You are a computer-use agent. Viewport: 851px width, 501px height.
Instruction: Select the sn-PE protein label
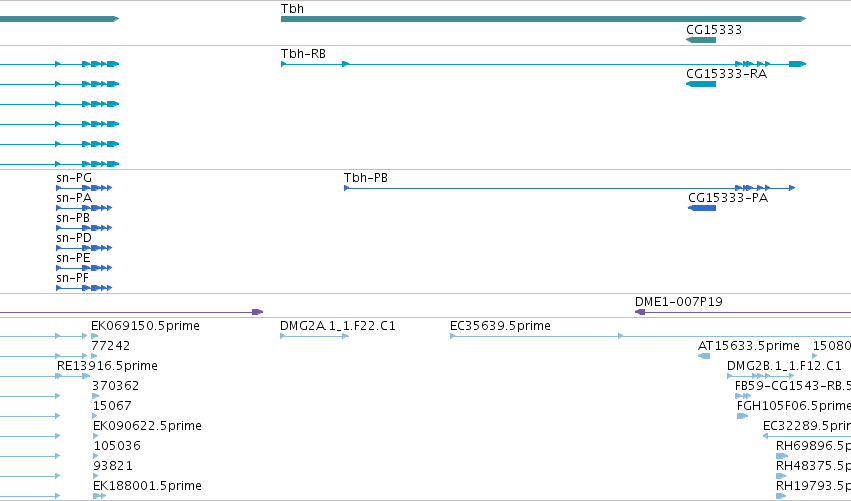(x=73, y=258)
